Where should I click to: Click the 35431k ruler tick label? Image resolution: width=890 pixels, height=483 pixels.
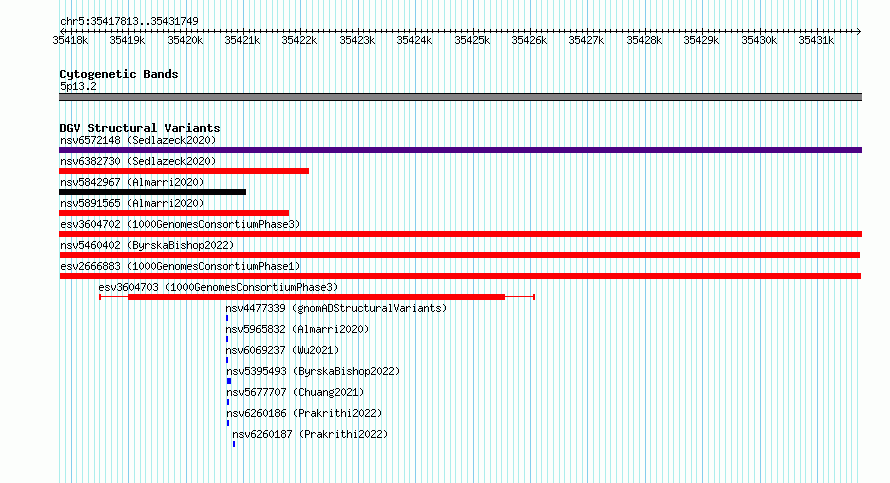click(816, 40)
